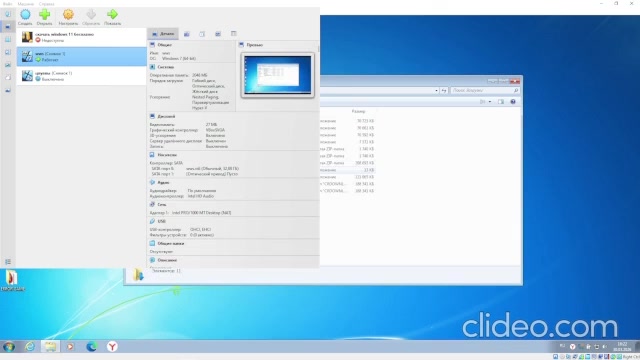Click the VM preview thumbnail
Viewport: 640px width, 360px height.
click(x=278, y=75)
